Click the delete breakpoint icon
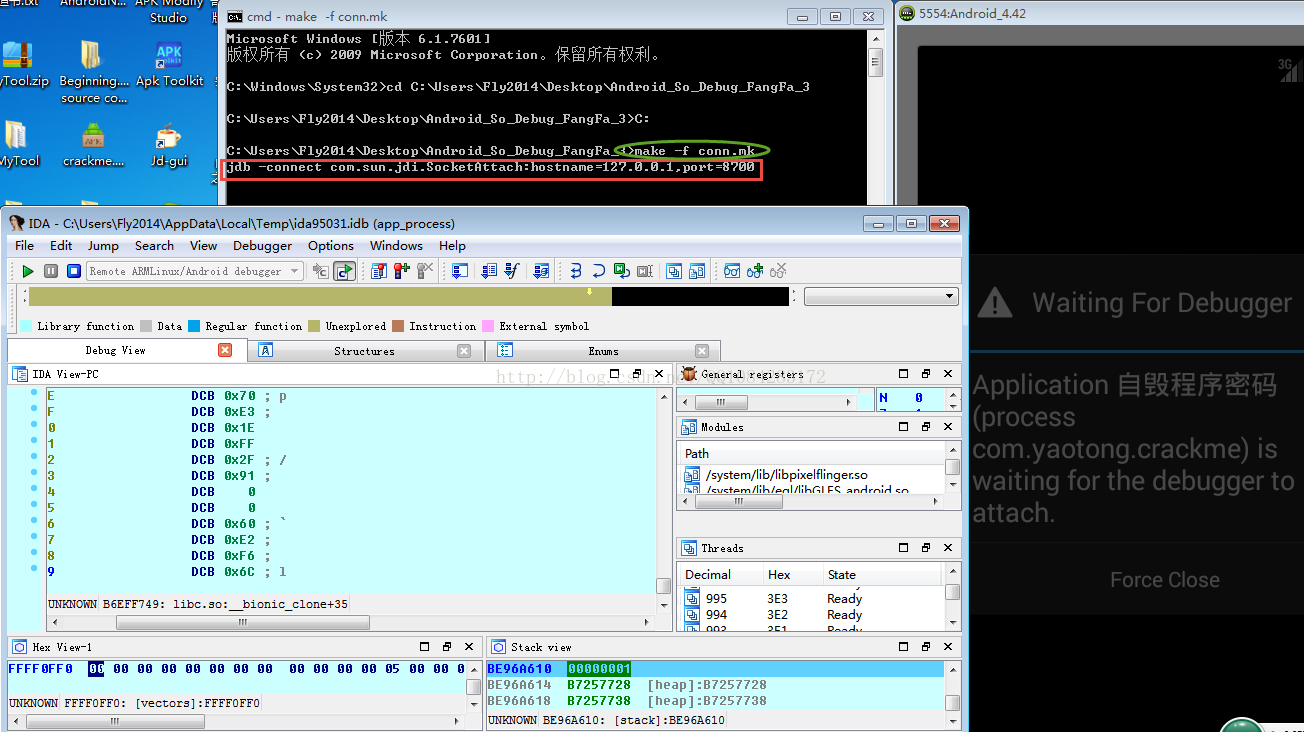1304x732 pixels. (425, 271)
